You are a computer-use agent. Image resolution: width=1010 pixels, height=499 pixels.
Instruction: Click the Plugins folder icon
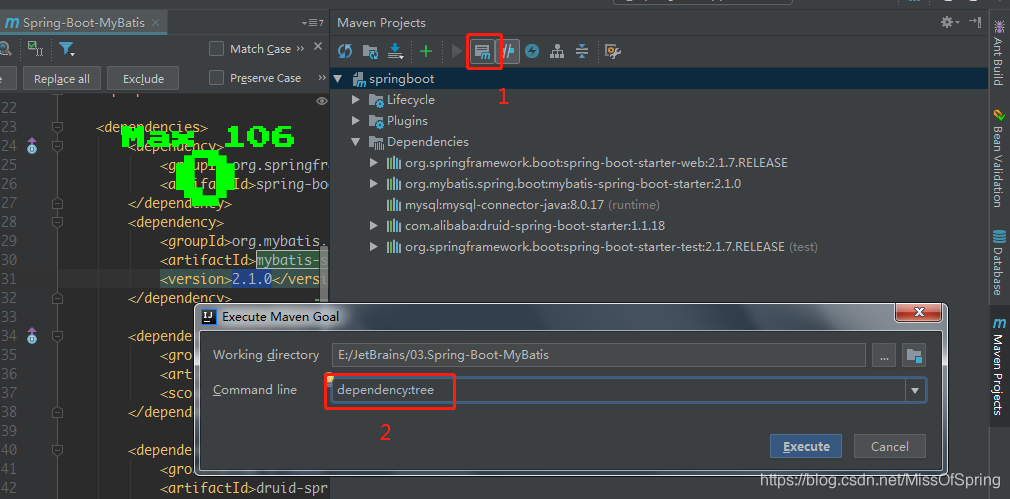point(376,121)
